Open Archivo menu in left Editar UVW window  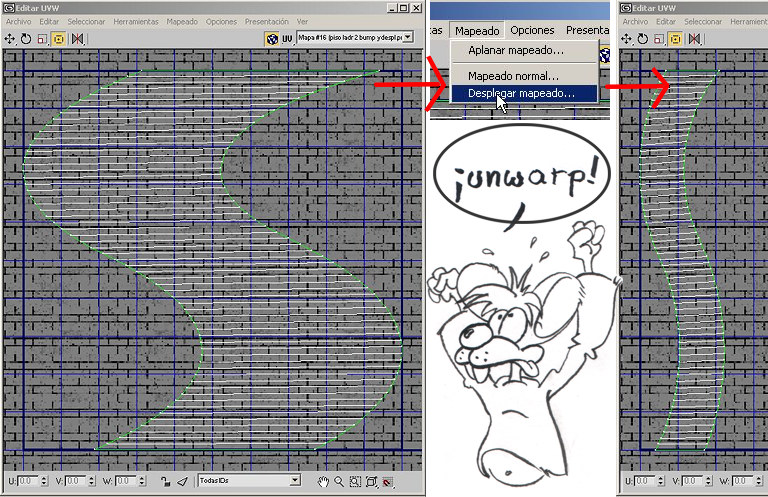(19, 22)
